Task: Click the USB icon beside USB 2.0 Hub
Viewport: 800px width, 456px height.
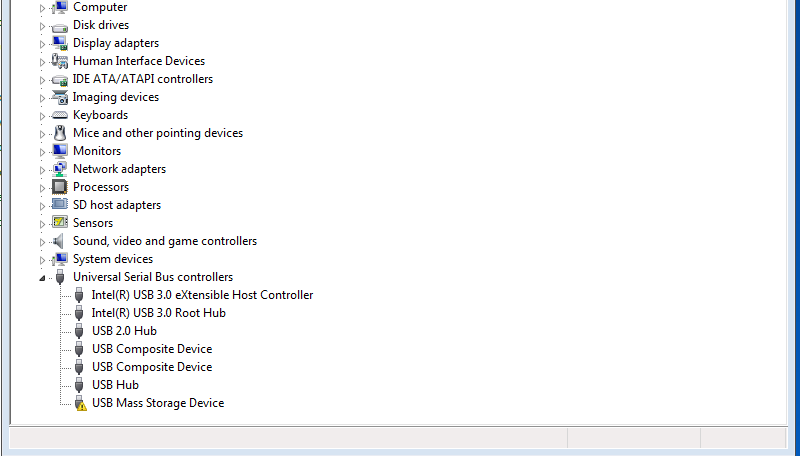Action: (79, 331)
